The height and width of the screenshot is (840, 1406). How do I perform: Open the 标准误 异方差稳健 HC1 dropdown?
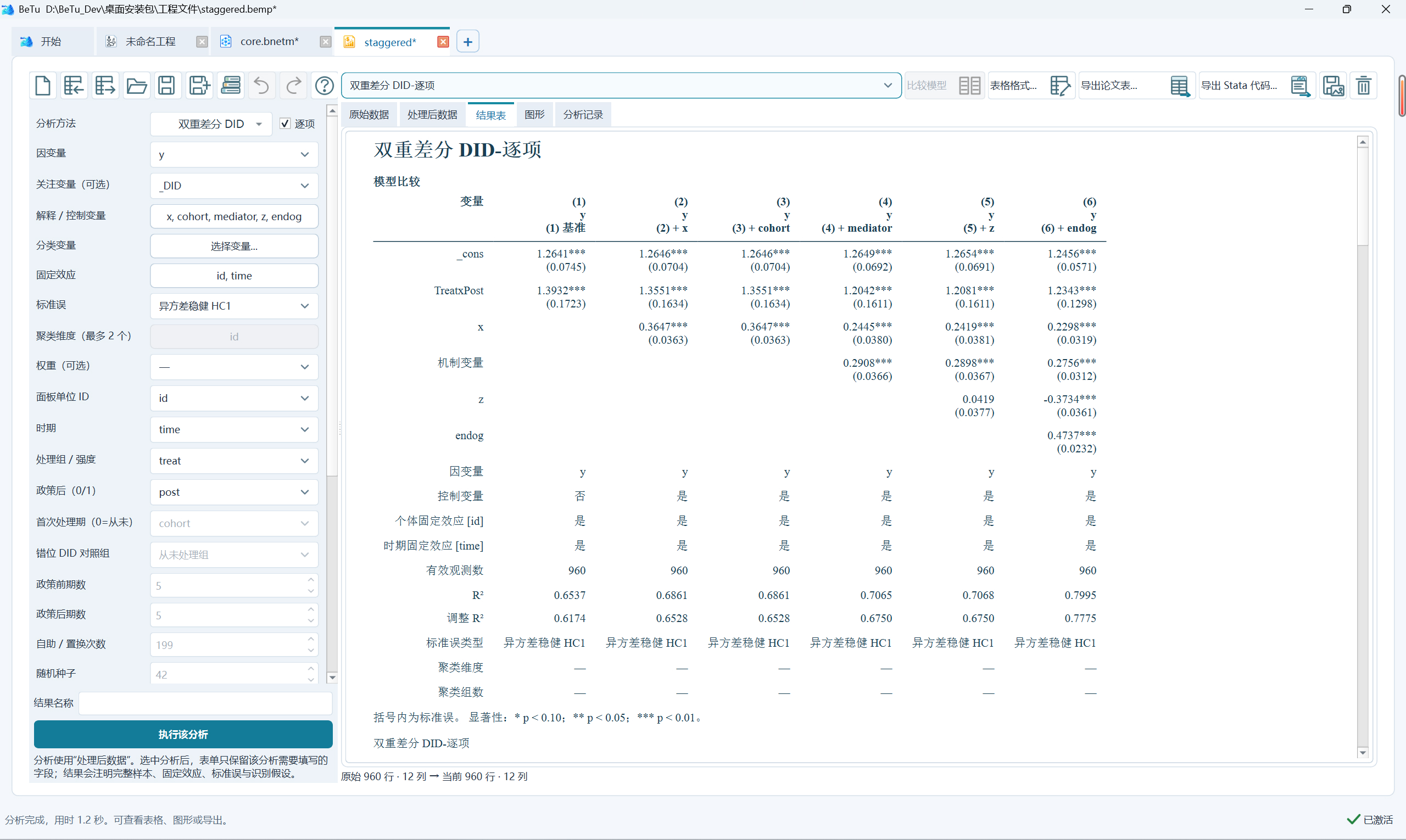click(234, 306)
